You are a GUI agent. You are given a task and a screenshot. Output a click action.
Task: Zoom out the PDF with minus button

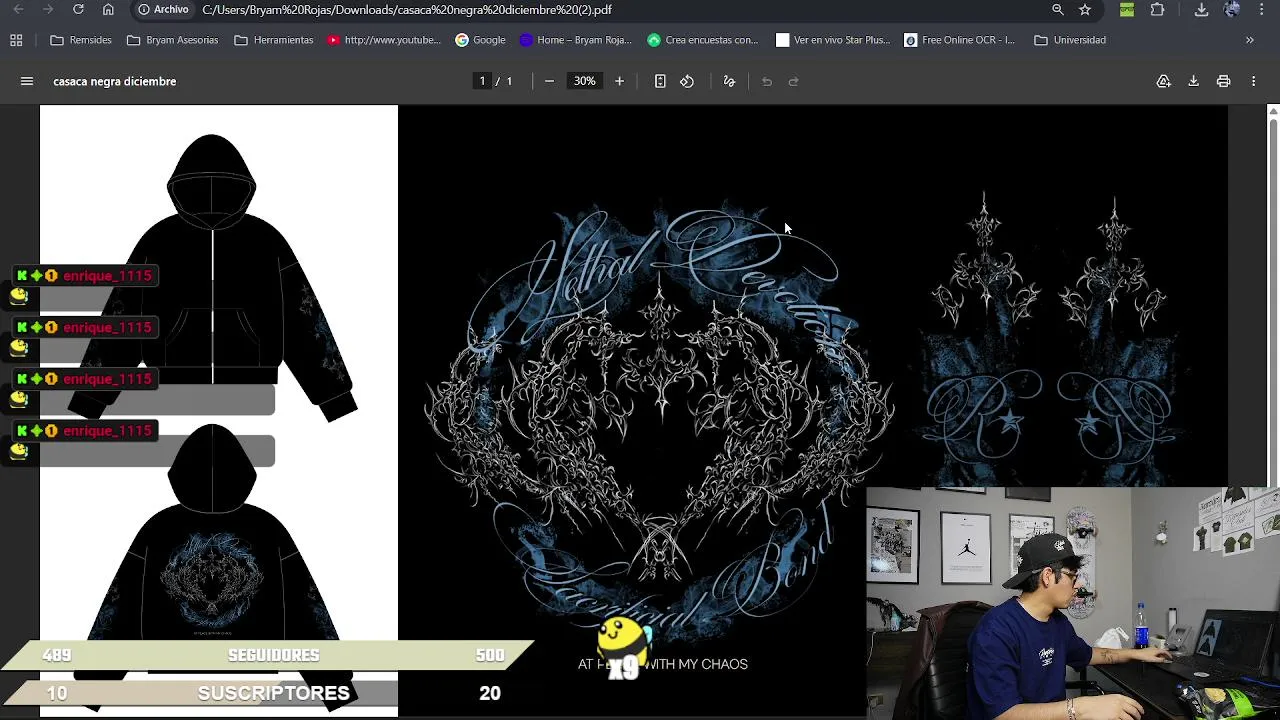click(549, 81)
